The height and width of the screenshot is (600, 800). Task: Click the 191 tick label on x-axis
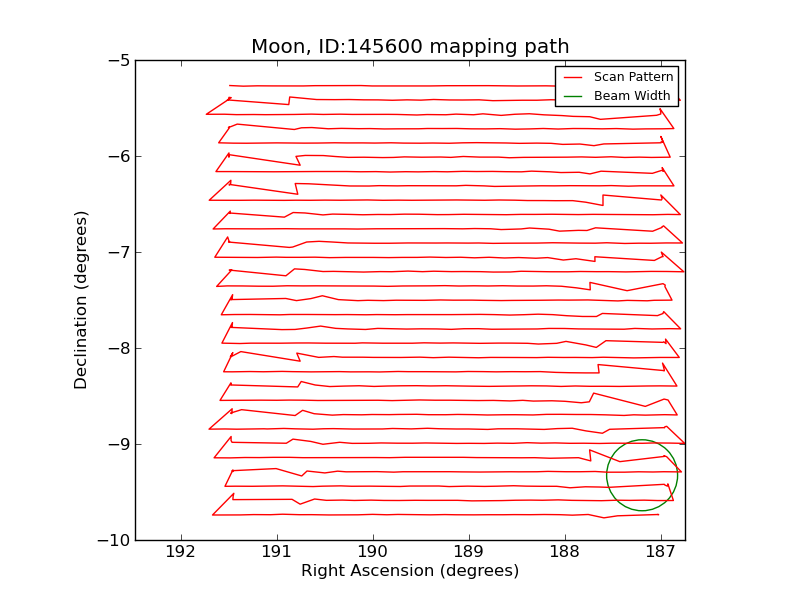[x=276, y=552]
